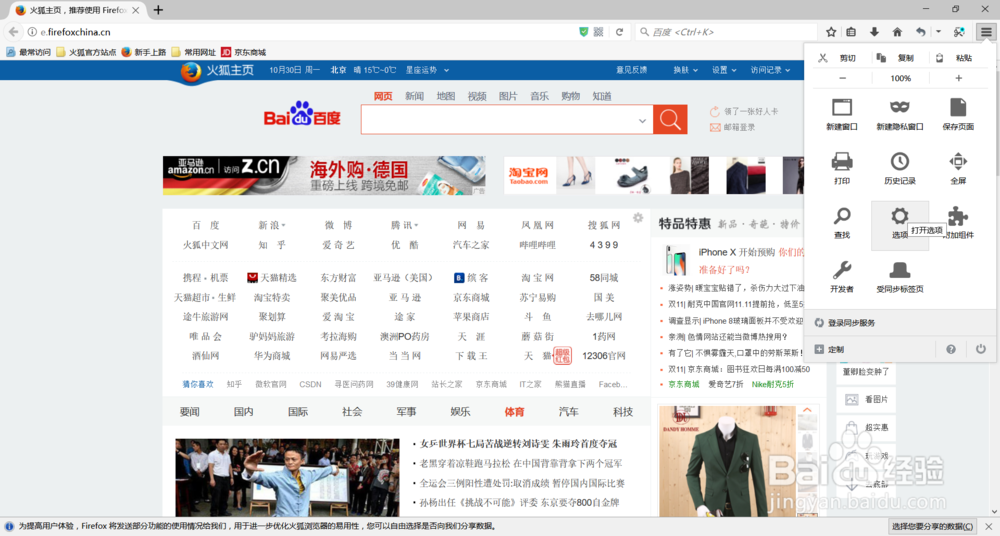The height and width of the screenshot is (536, 1000).
Task: Click the Baidu search magnifier button
Action: point(670,119)
